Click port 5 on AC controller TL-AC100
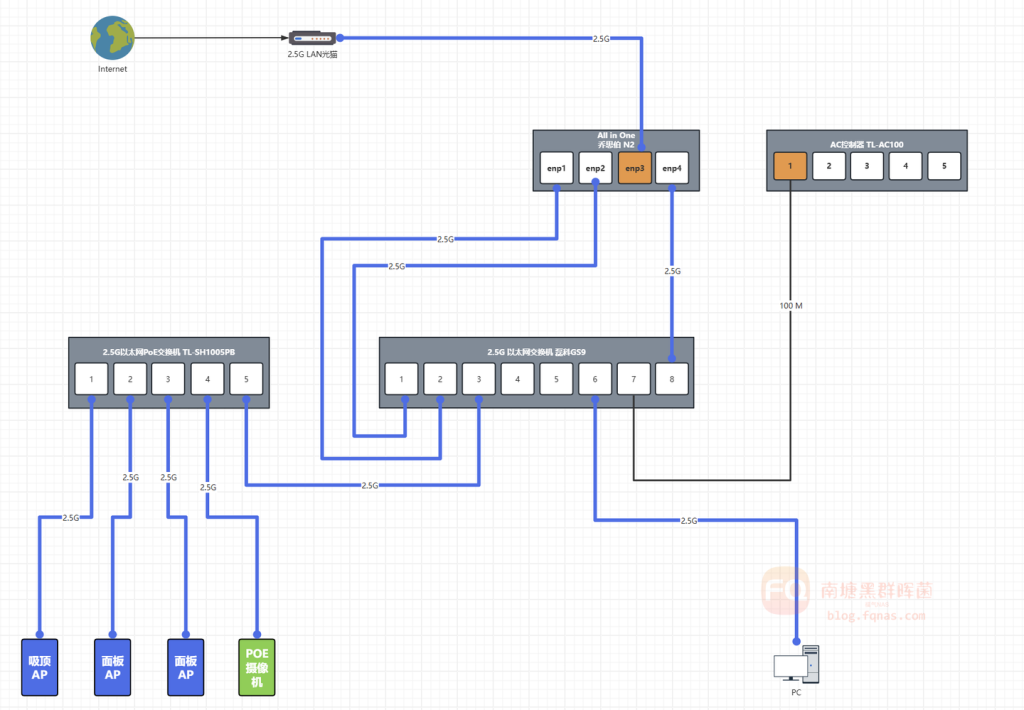This screenshot has height=710, width=1024. tap(943, 166)
